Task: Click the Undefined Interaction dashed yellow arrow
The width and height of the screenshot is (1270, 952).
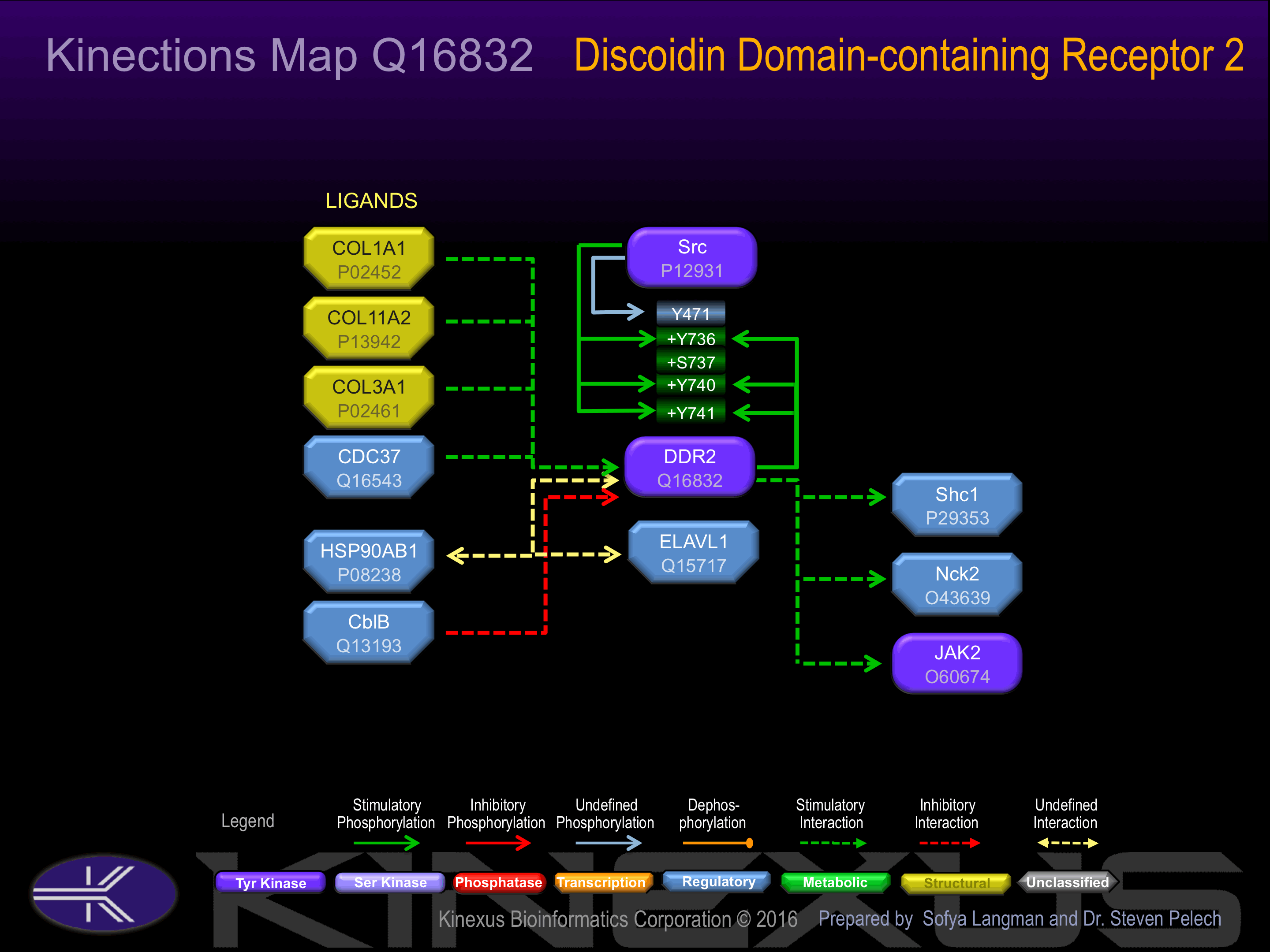Action: click(1067, 843)
